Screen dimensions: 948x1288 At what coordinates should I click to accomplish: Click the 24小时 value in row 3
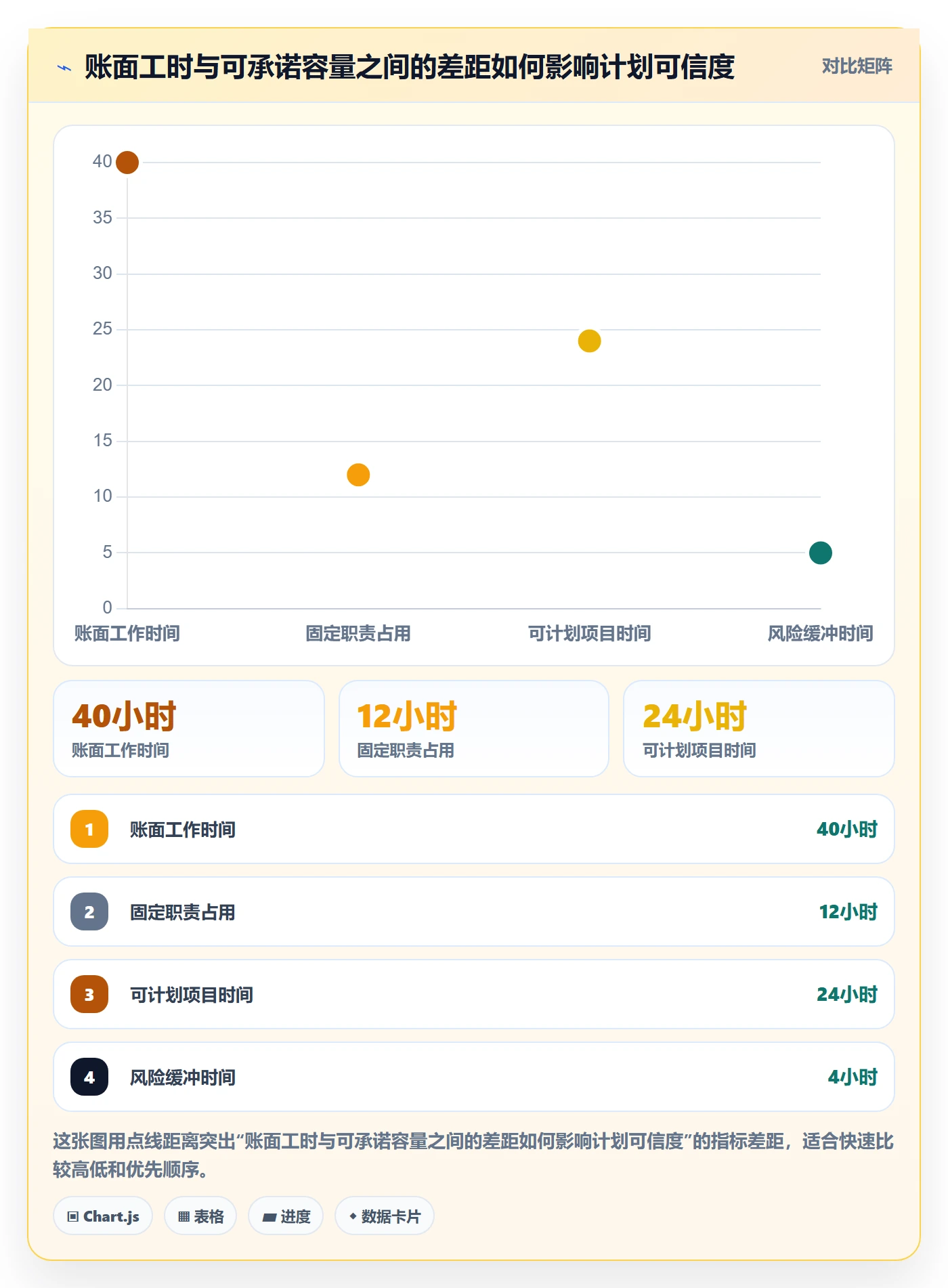tap(847, 995)
